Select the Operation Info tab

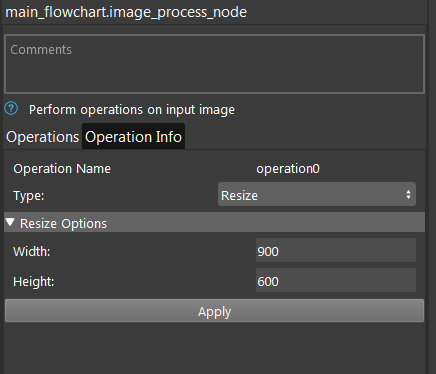pos(133,137)
